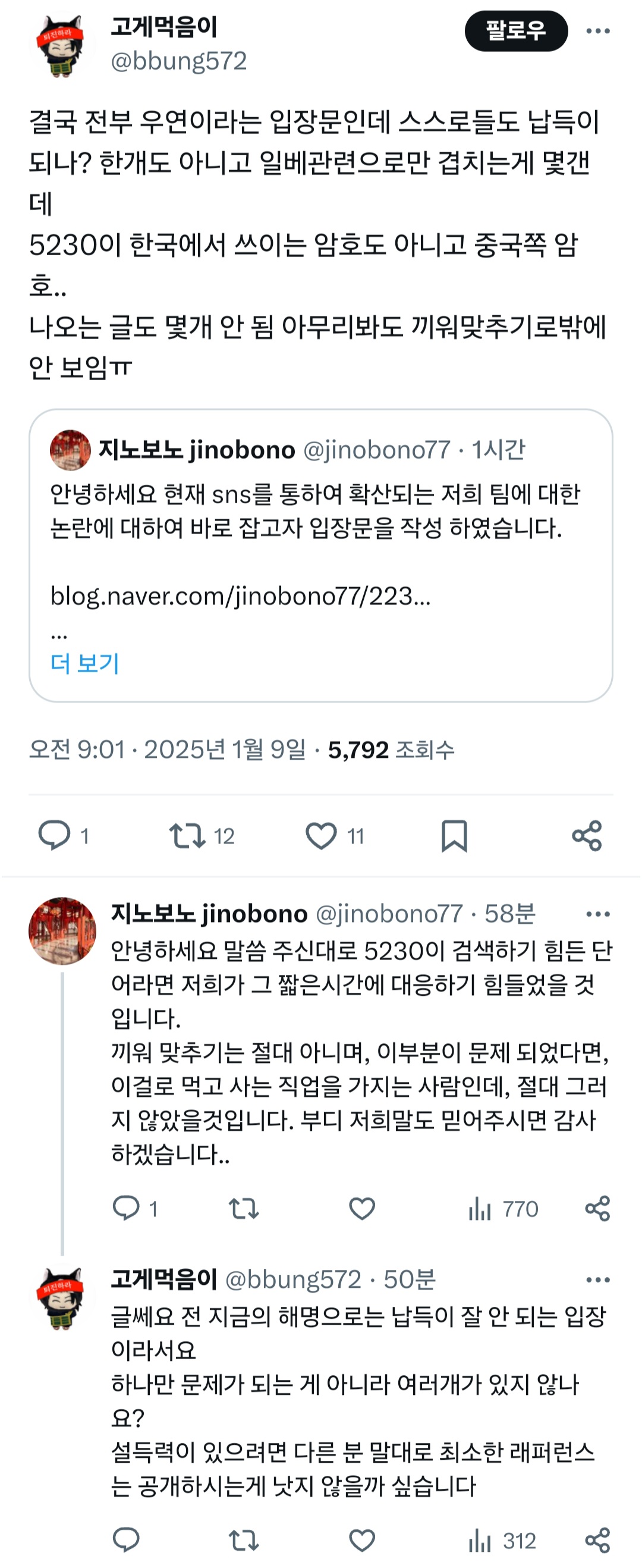The height and width of the screenshot is (1568, 642).
Task: Expand quoted tweet with 더 보기
Action: pyautogui.click(x=84, y=663)
